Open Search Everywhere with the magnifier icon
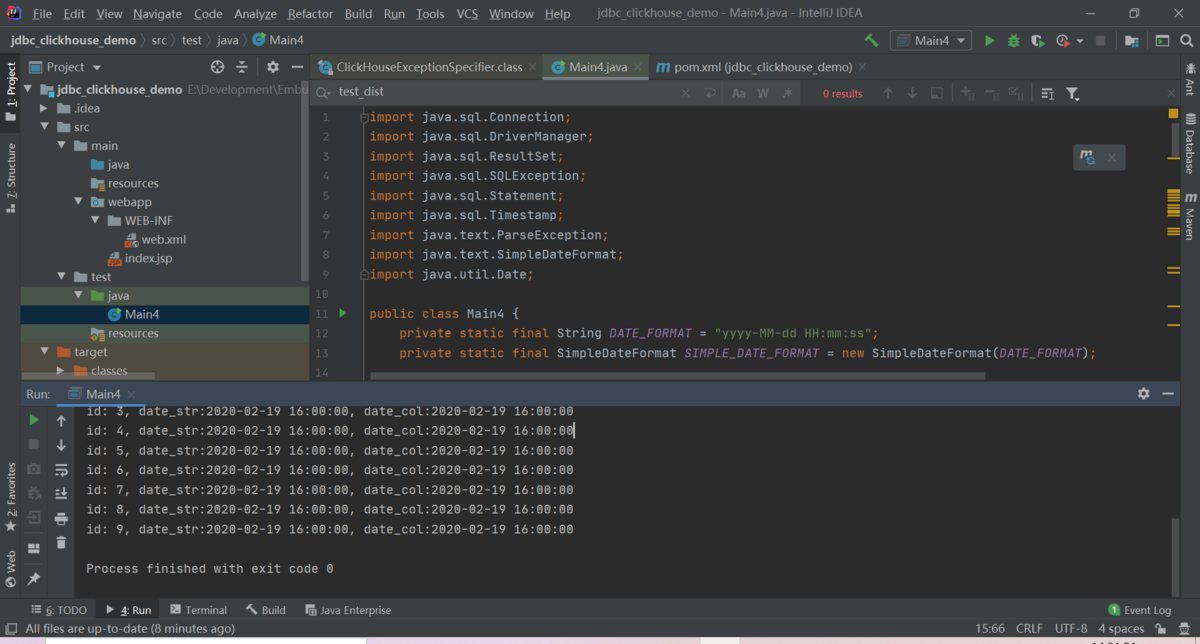The width and height of the screenshot is (1200, 644). tap(1188, 41)
